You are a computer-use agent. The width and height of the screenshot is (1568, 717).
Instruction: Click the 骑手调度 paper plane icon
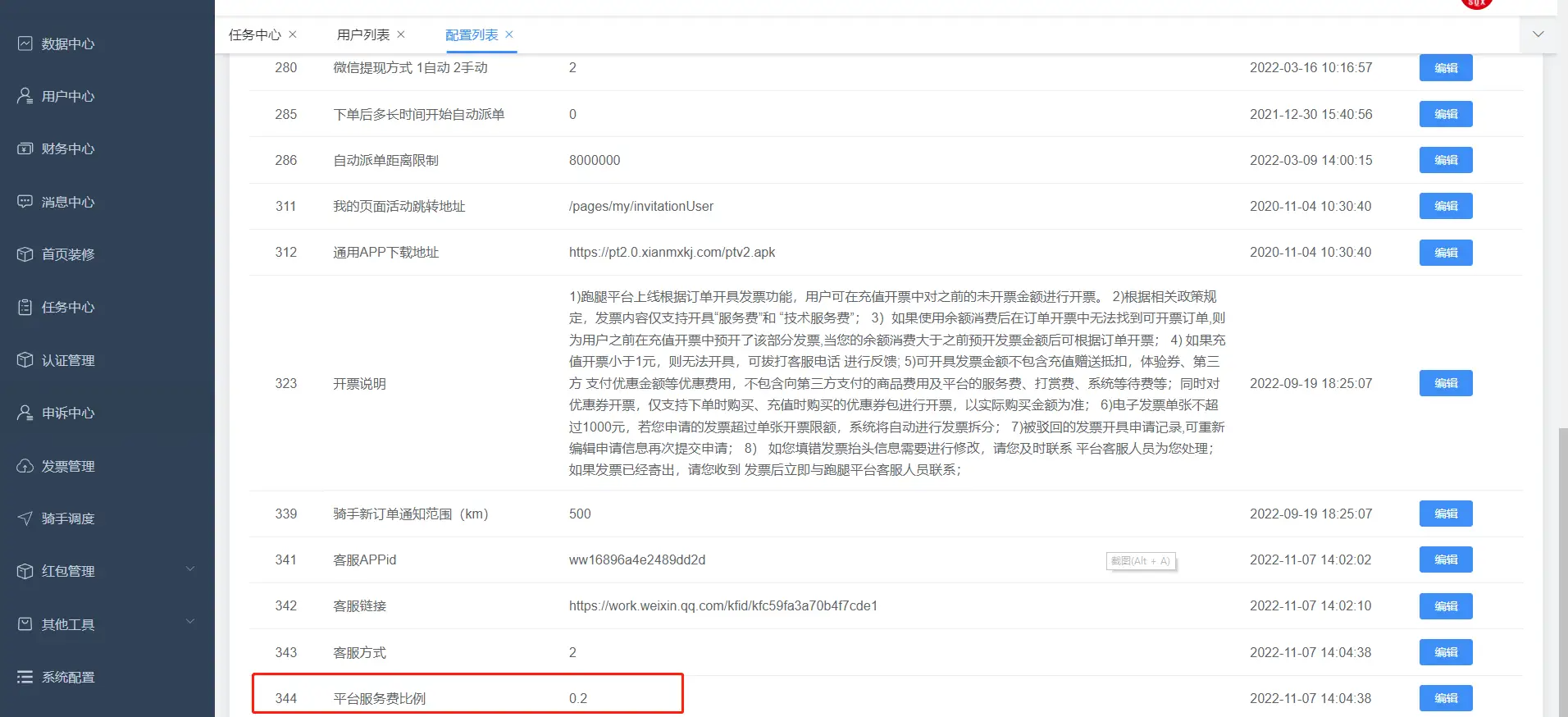click(25, 518)
